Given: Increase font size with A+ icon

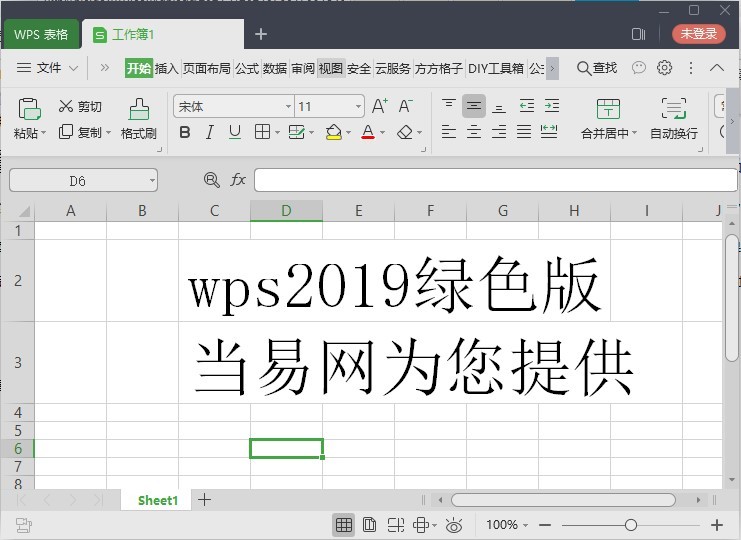Looking at the screenshot, I should tap(379, 106).
